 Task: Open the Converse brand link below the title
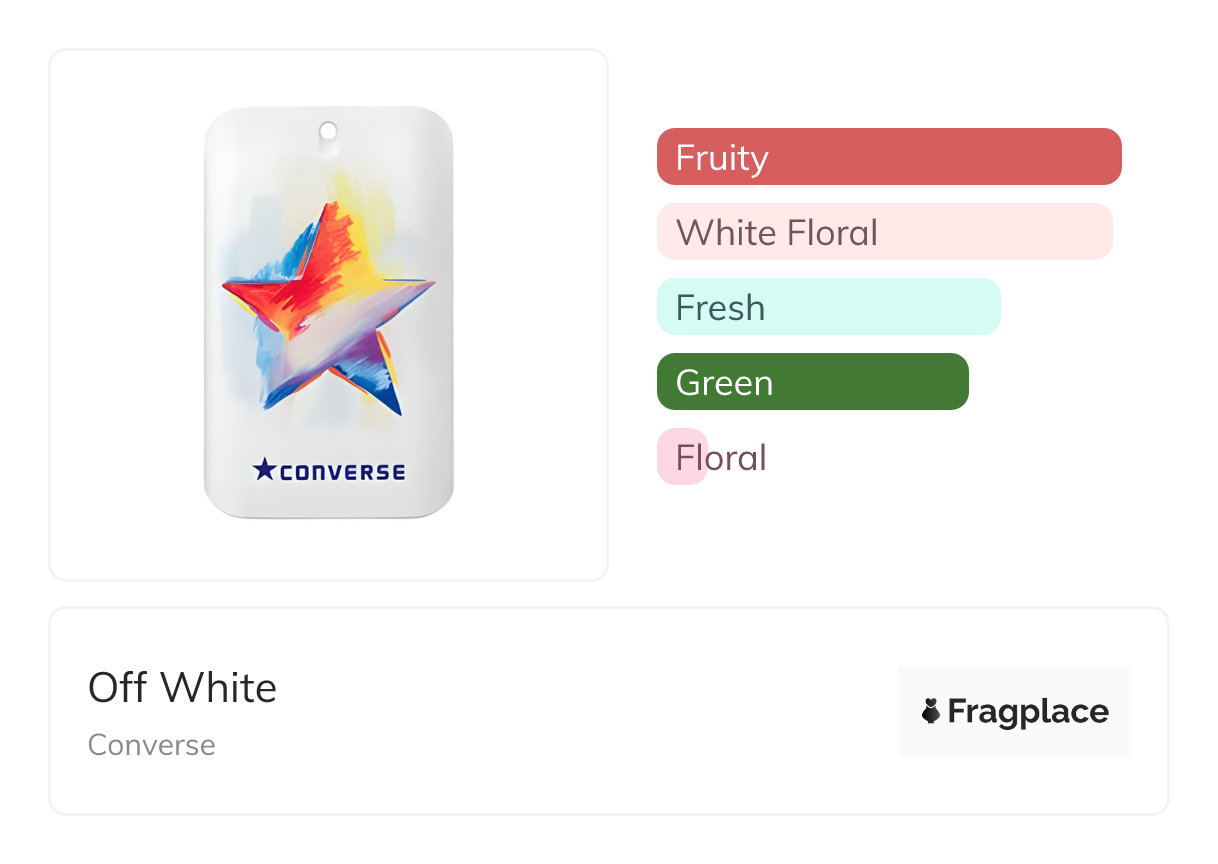click(x=151, y=745)
